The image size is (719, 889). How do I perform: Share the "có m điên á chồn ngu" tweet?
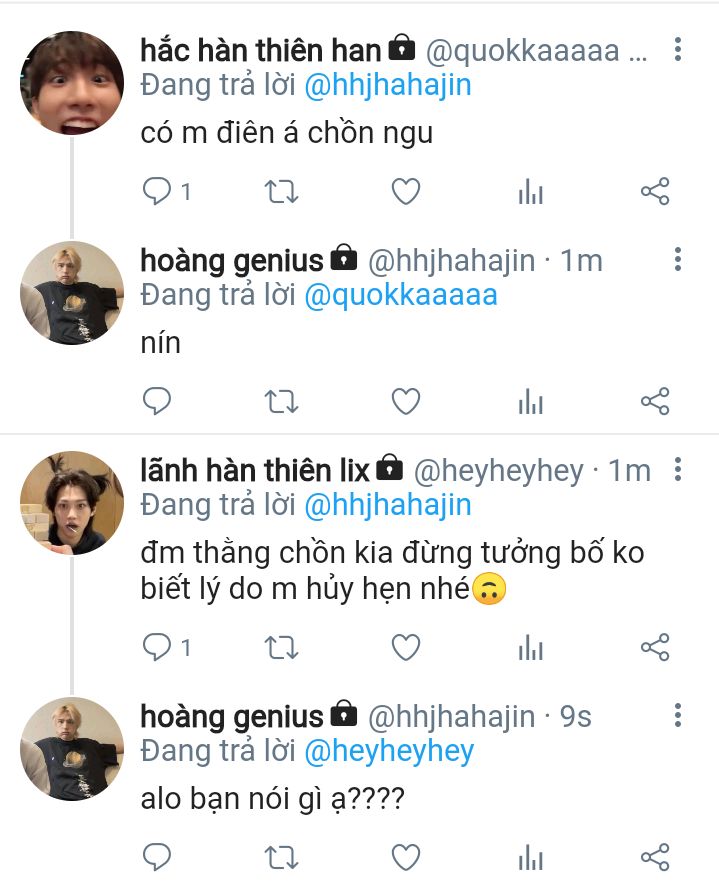(x=654, y=191)
